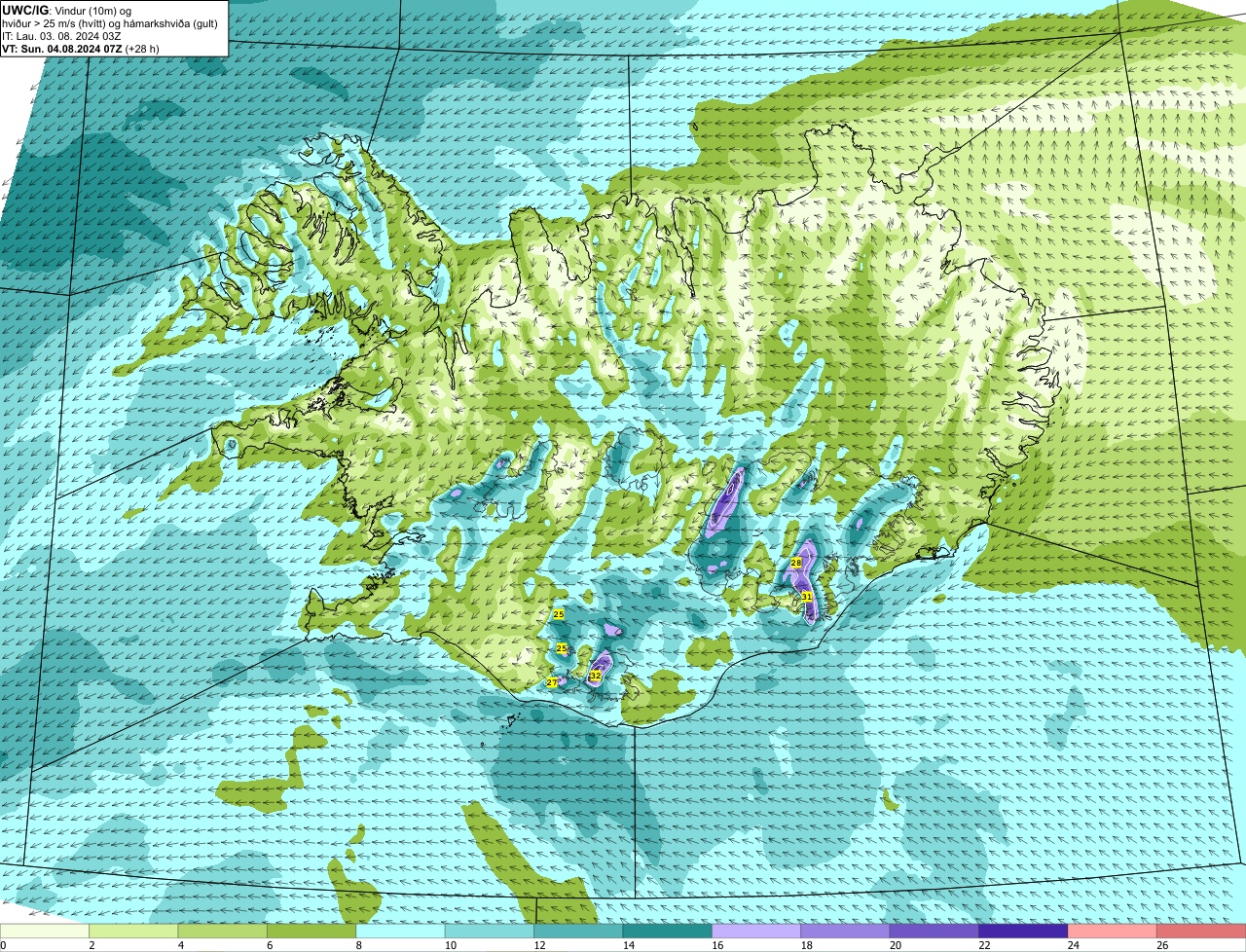Pick the 22–24 m/s dark indigo scale swatch
The width and height of the screenshot is (1246, 952).
pyautogui.click(x=1024, y=931)
